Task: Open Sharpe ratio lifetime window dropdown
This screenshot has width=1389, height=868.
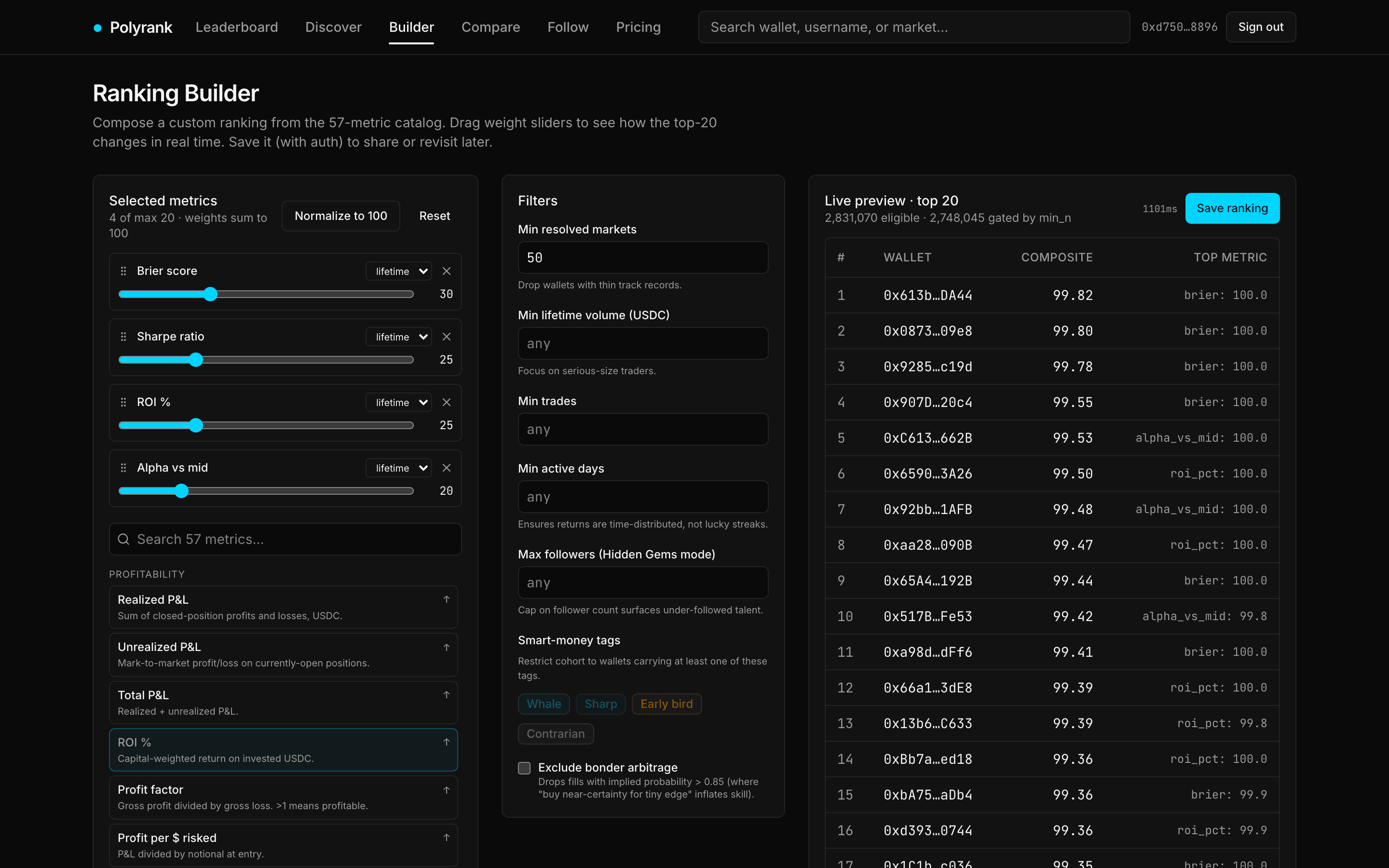Action: pos(399,337)
